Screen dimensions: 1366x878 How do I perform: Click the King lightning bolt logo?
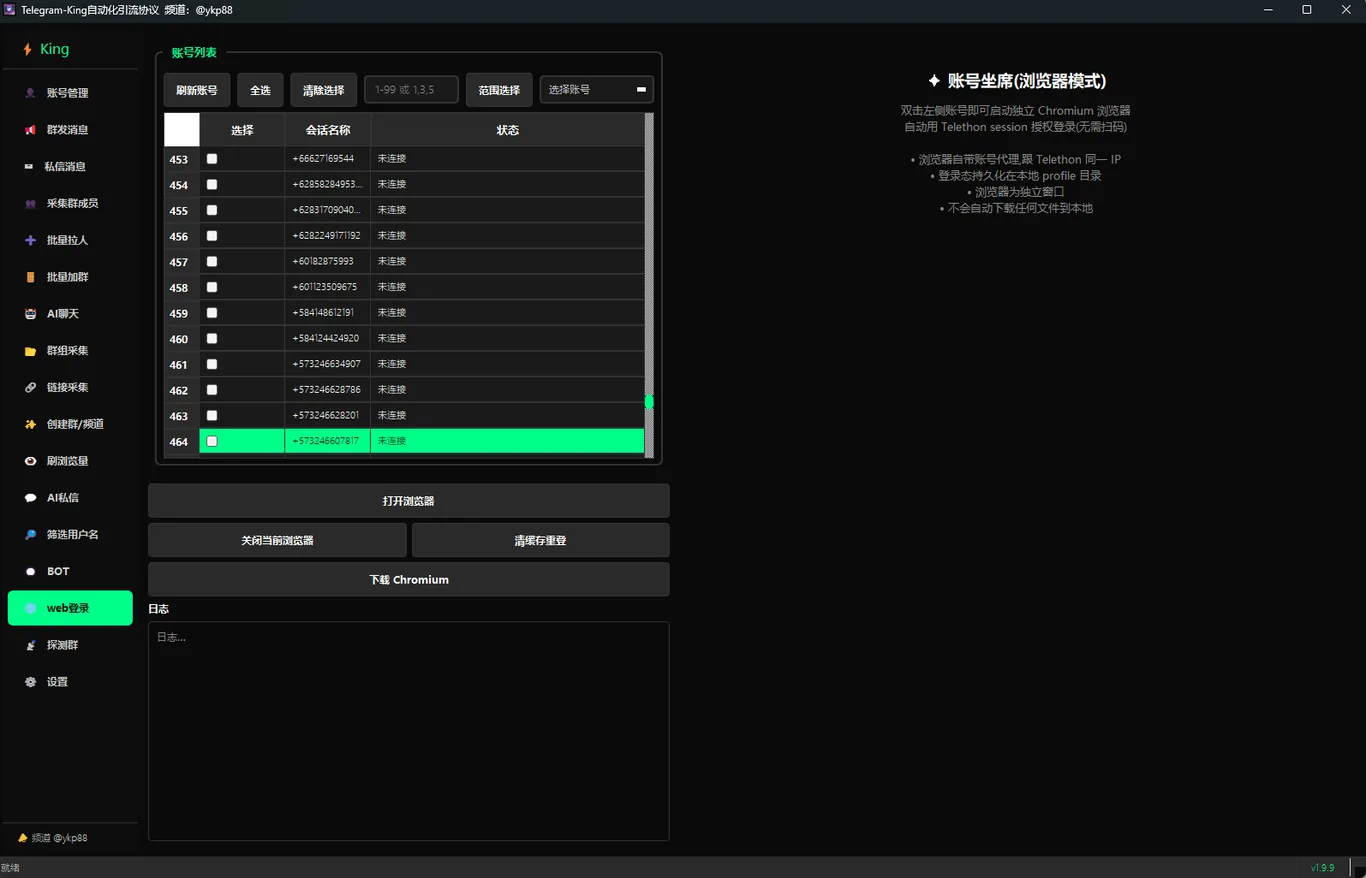[27, 49]
